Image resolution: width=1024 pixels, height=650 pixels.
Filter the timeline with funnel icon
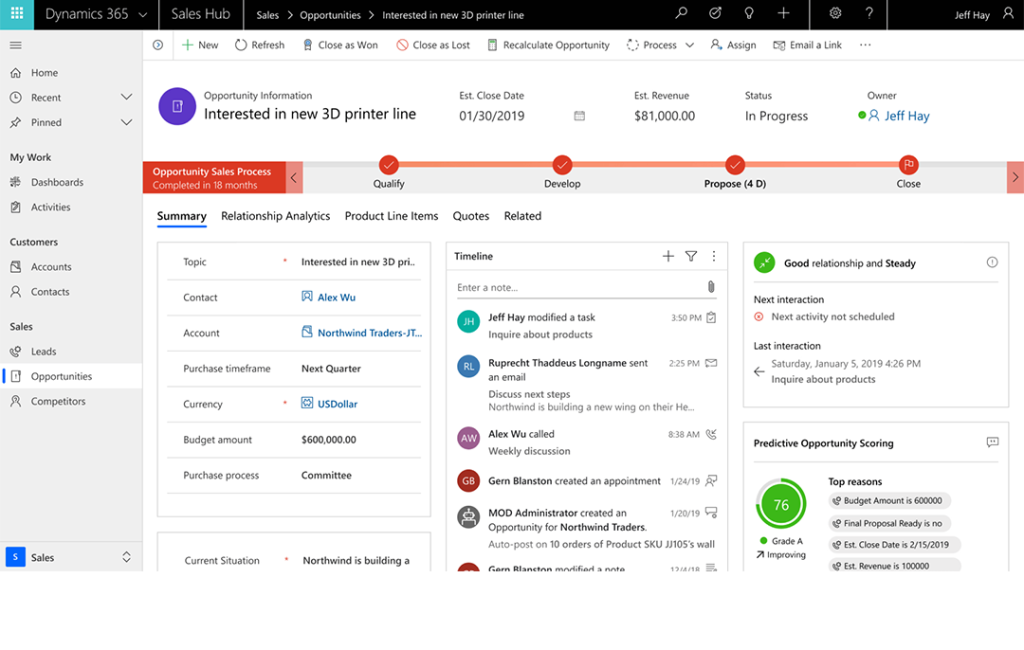pos(691,256)
